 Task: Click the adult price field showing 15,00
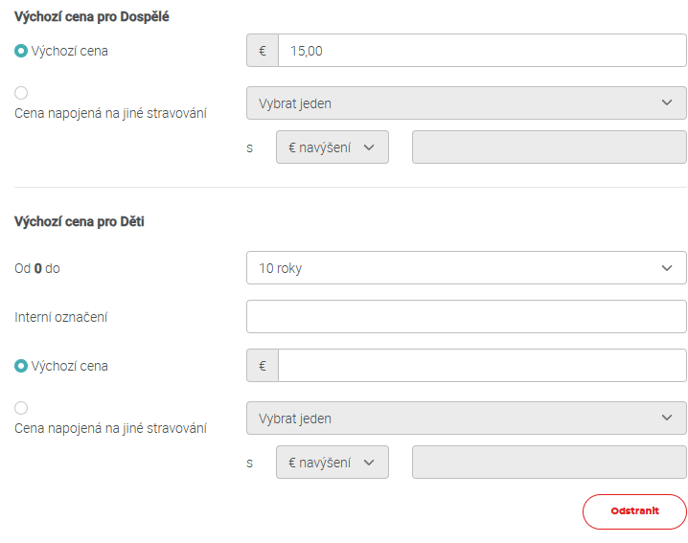coord(482,51)
